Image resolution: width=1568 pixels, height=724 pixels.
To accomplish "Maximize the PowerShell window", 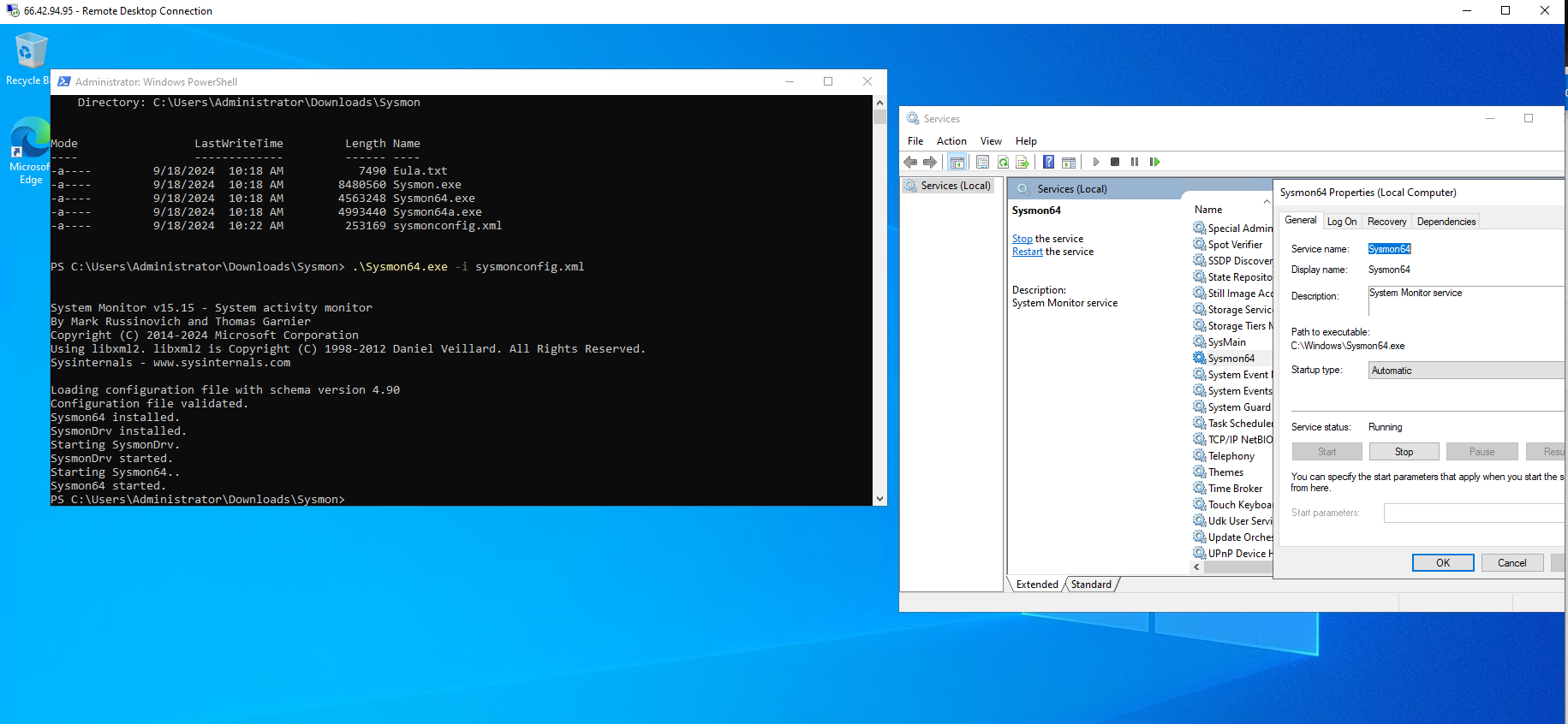I will coord(828,81).
